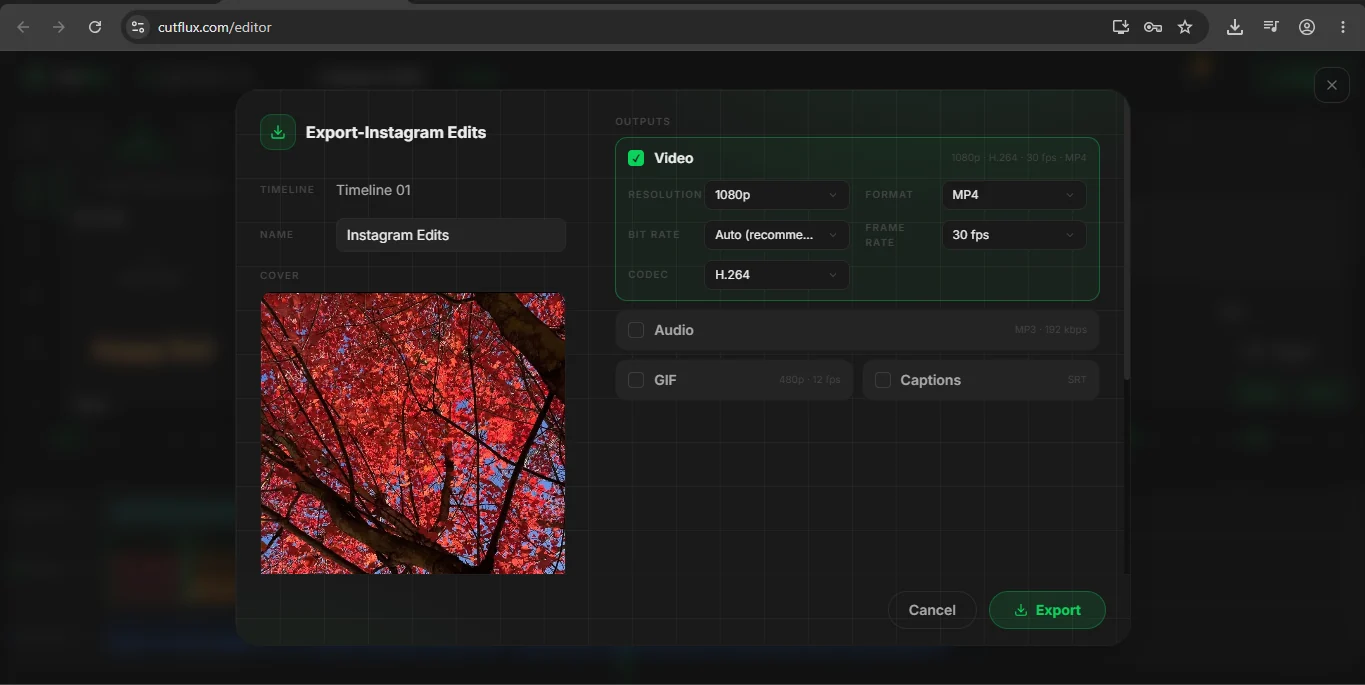Open the Format MP4 dropdown
This screenshot has height=685, width=1365.
pyautogui.click(x=1014, y=195)
